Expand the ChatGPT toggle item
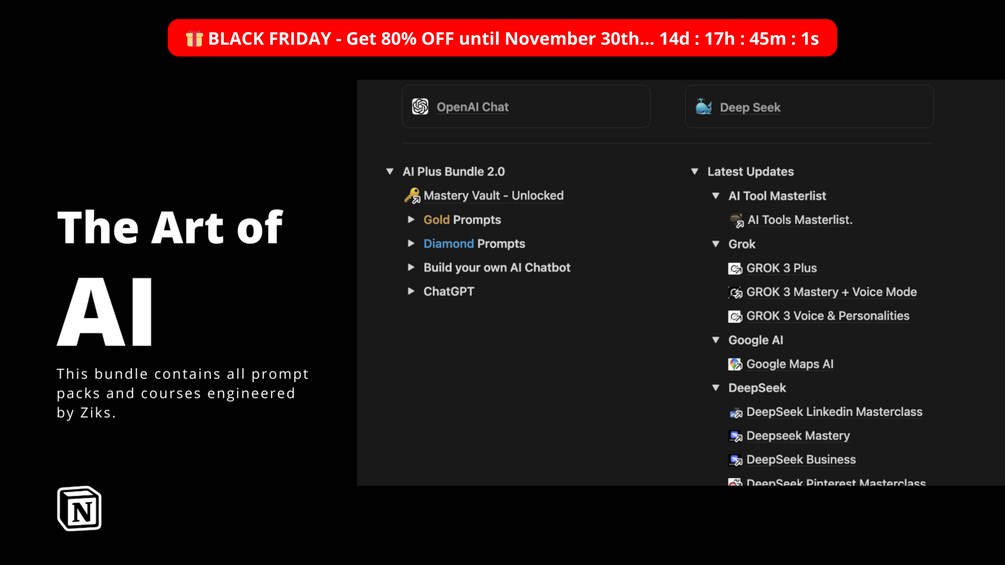Screen dimensions: 1005x565 (x=411, y=292)
